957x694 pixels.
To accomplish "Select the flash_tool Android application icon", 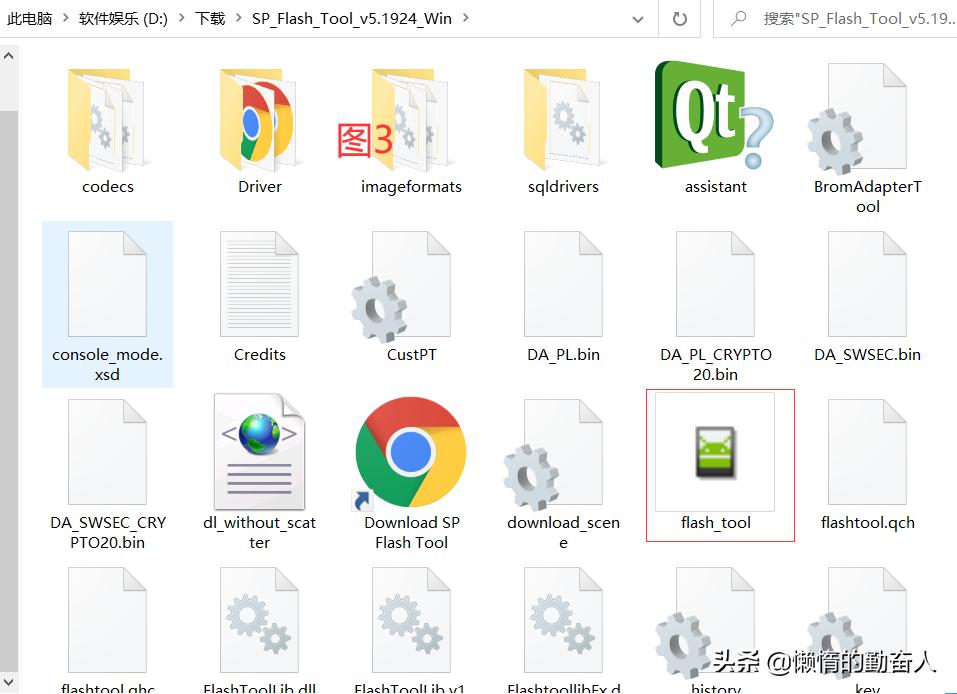I will point(715,452).
